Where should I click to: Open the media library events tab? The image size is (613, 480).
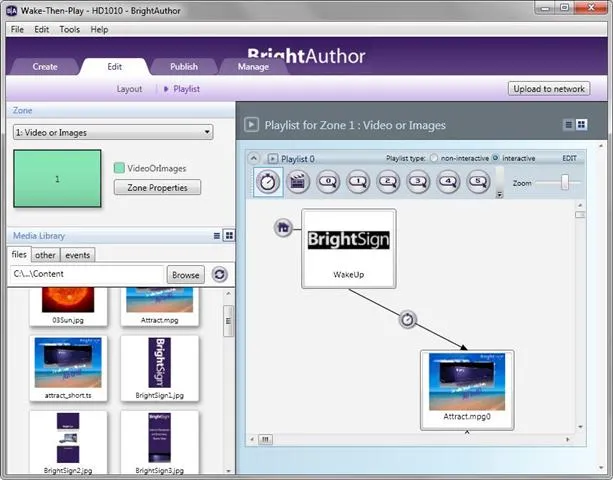77,255
